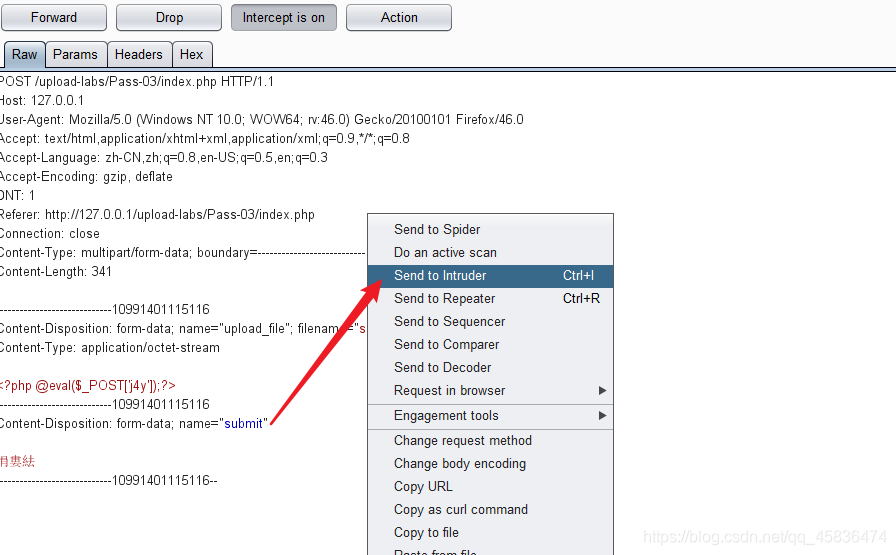Choose Send to Spider

pyautogui.click(x=490, y=229)
